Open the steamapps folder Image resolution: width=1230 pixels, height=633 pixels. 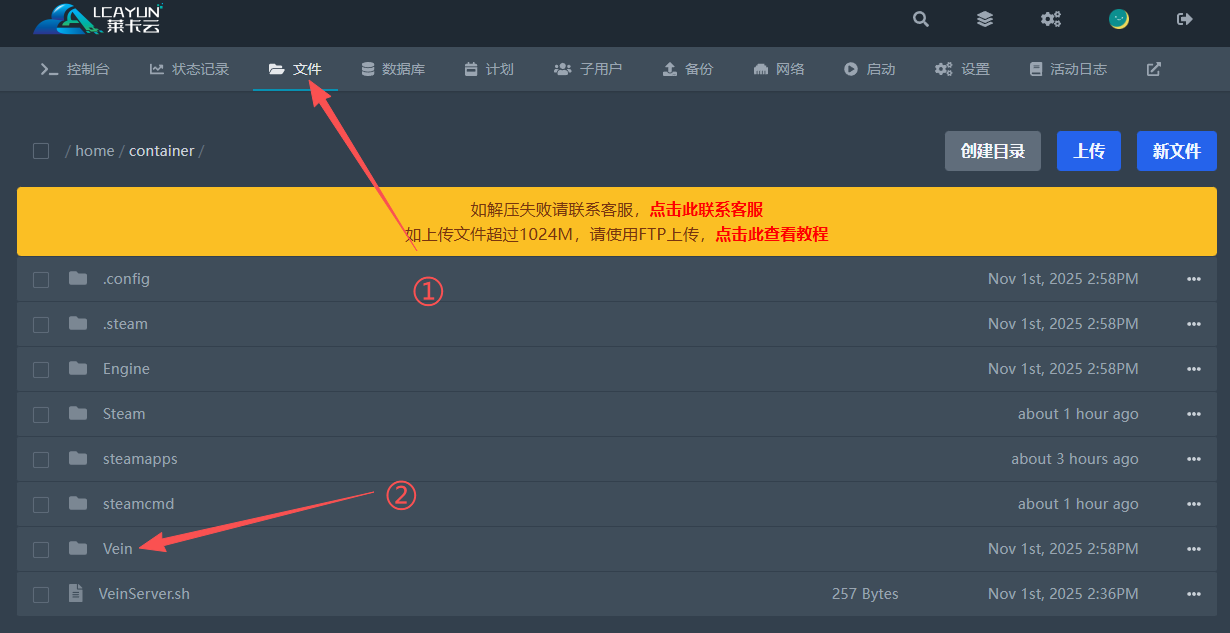click(140, 459)
